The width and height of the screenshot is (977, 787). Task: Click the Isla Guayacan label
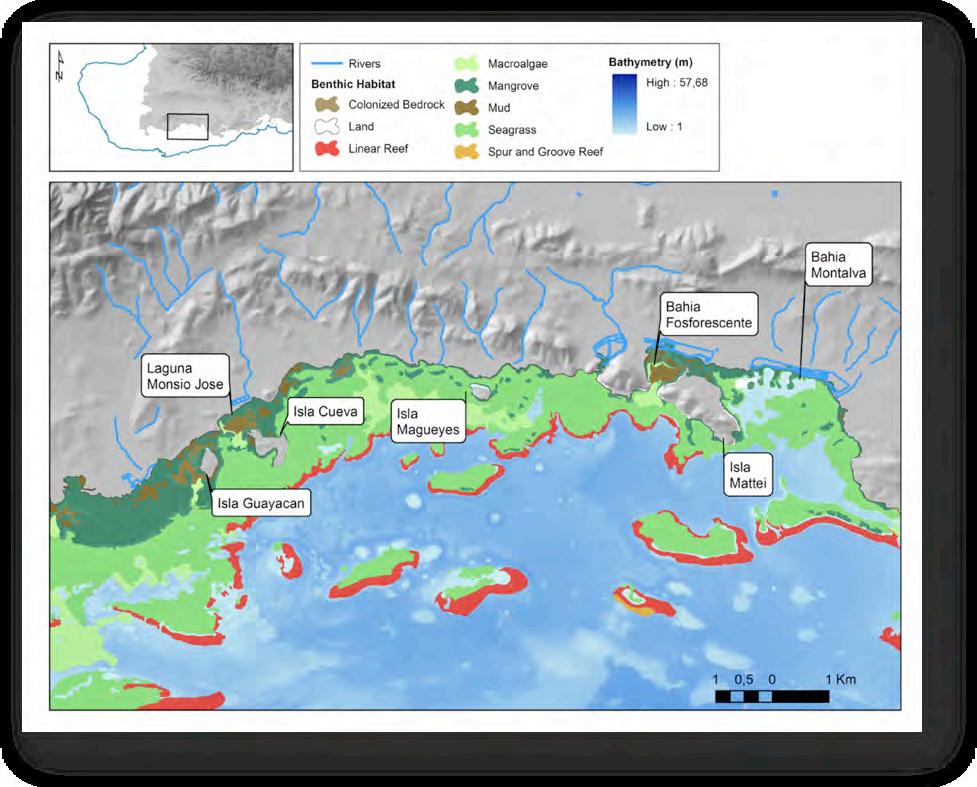[261, 503]
